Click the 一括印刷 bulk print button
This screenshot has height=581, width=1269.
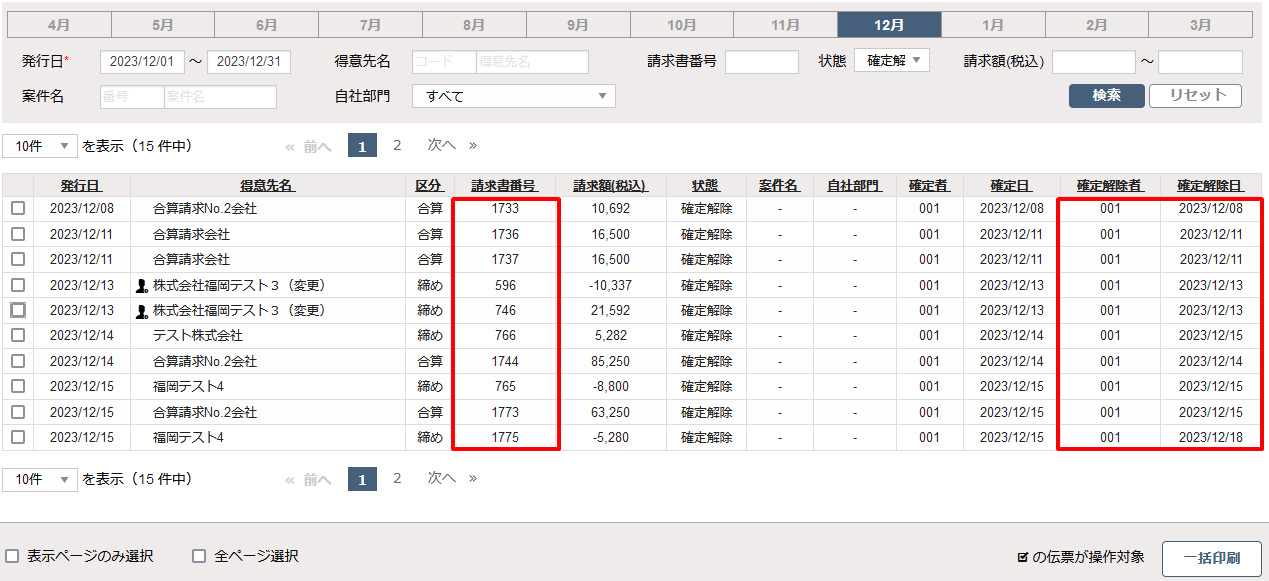1211,558
